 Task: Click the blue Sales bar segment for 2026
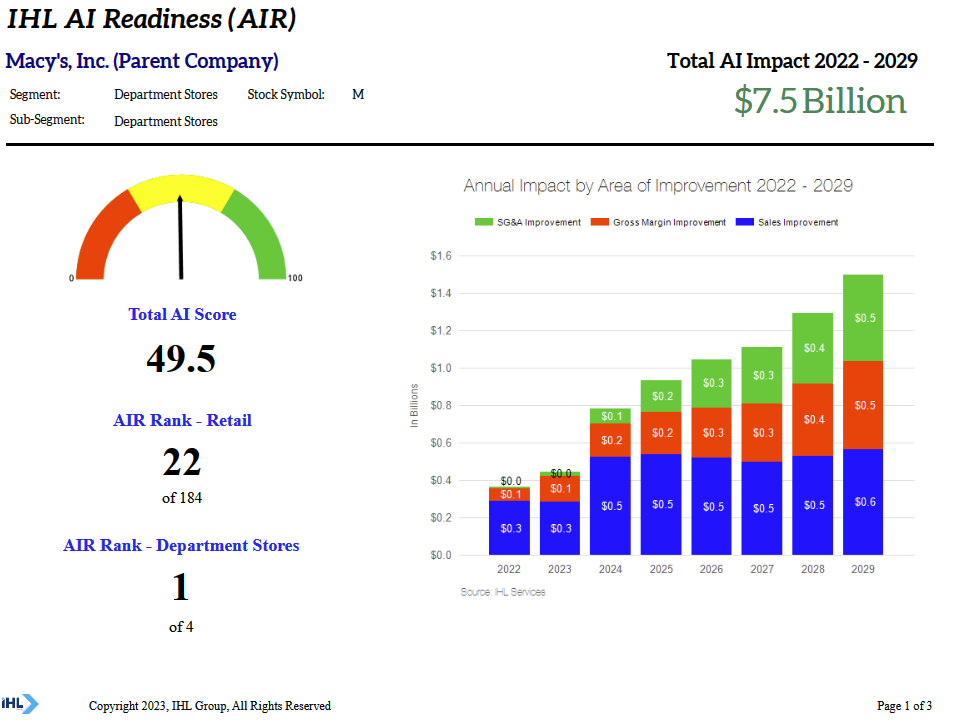[712, 506]
